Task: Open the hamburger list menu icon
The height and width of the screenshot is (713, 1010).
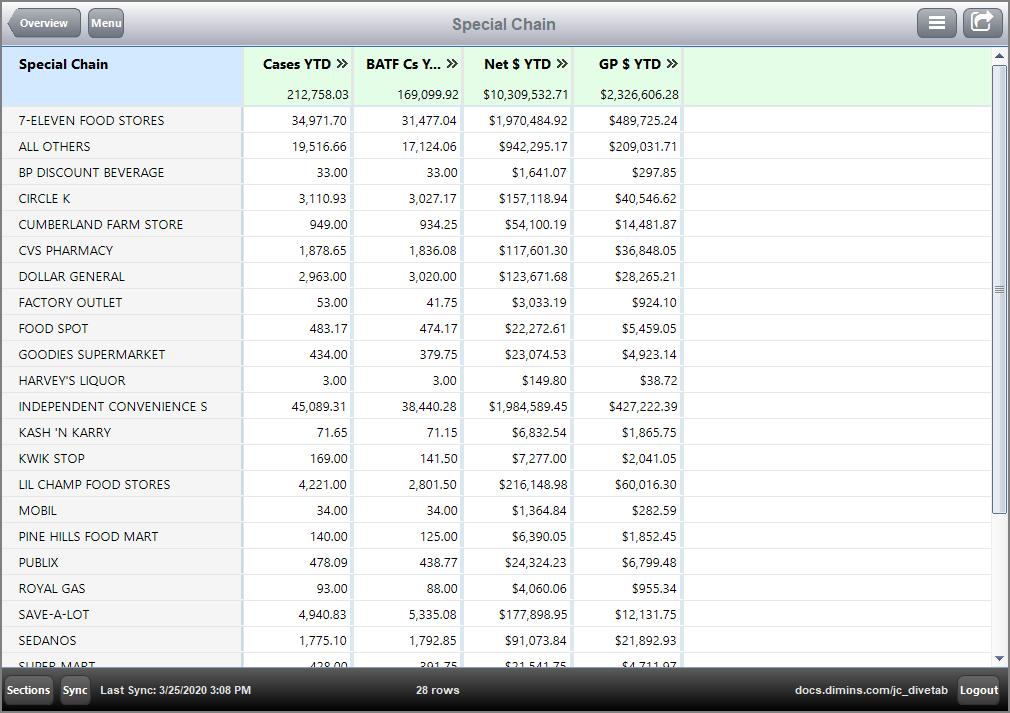Action: [x=937, y=22]
